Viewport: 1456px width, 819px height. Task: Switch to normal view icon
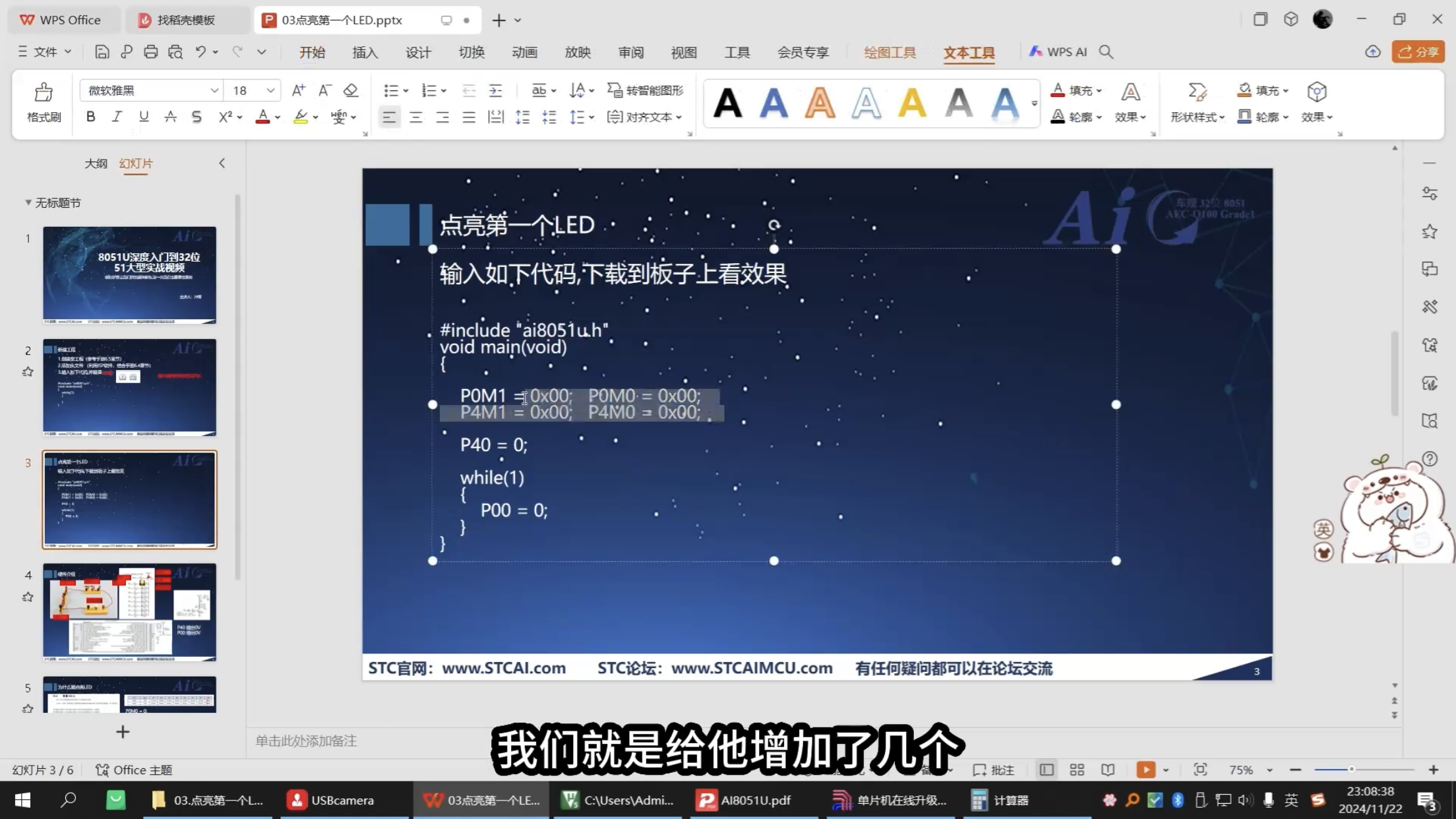pyautogui.click(x=1046, y=770)
